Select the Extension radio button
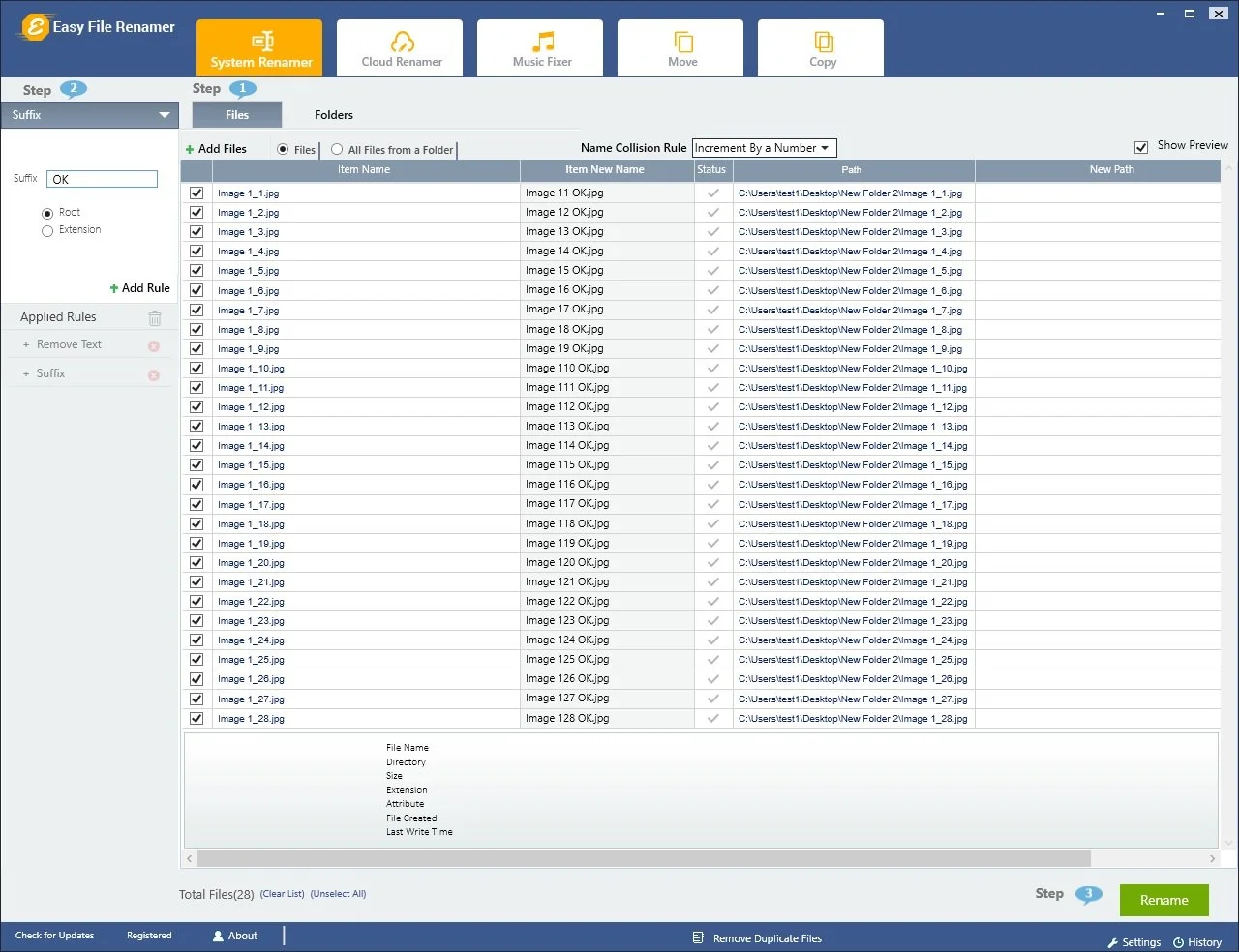 47,231
